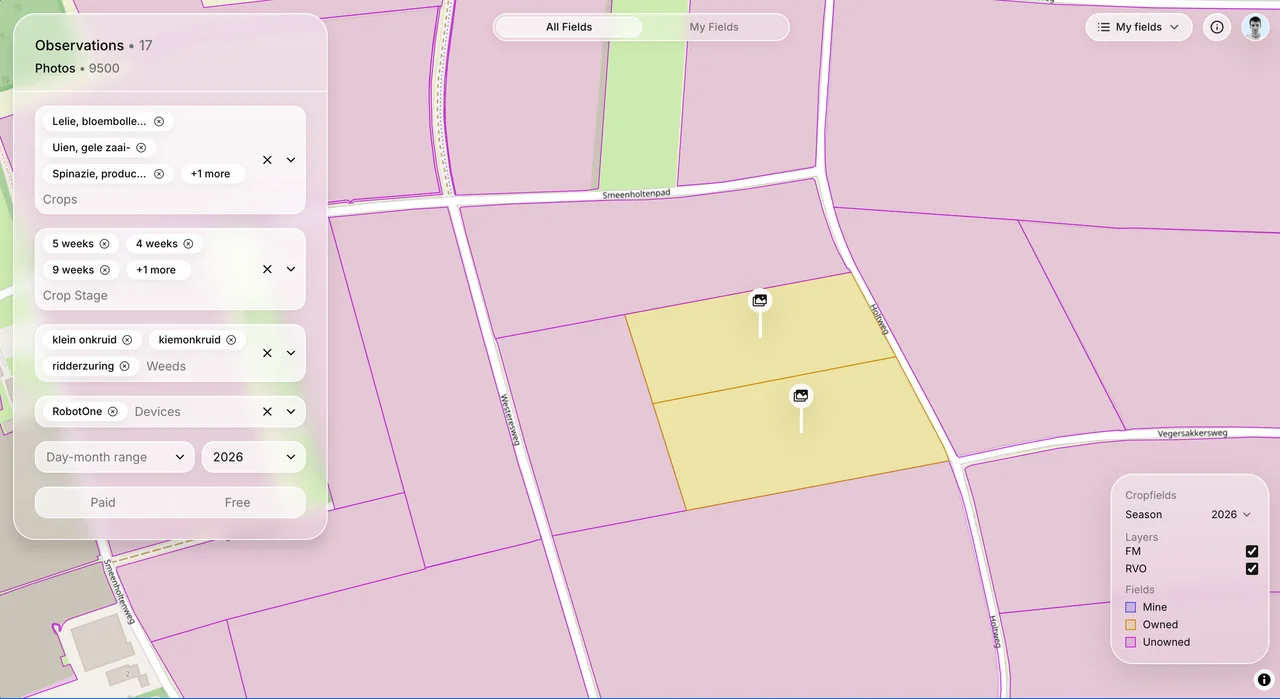
Task: Remove the Lelie, bloembolle... crop chip
Action: coord(159,121)
